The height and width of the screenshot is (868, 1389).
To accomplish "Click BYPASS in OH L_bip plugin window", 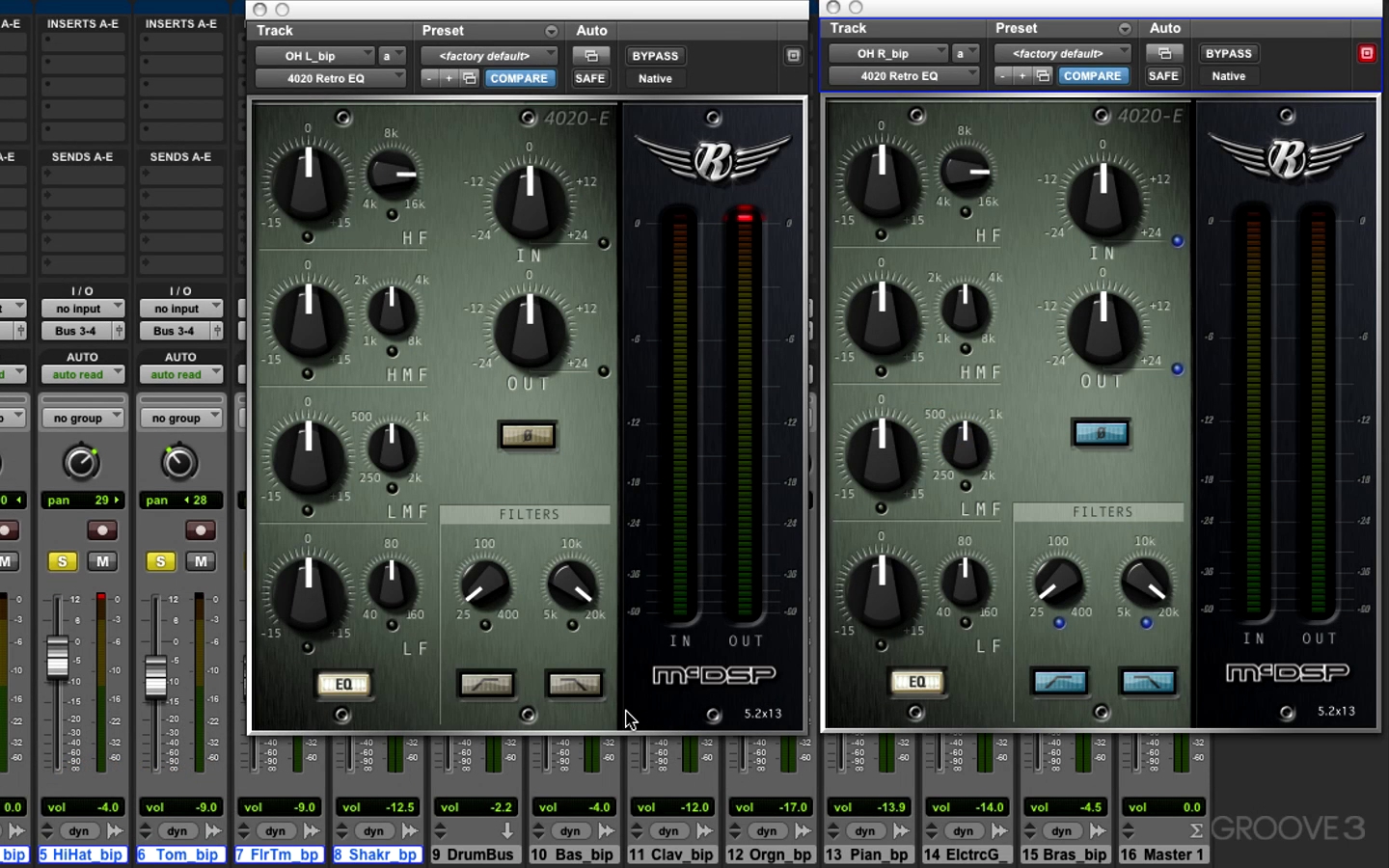I will (x=655, y=56).
